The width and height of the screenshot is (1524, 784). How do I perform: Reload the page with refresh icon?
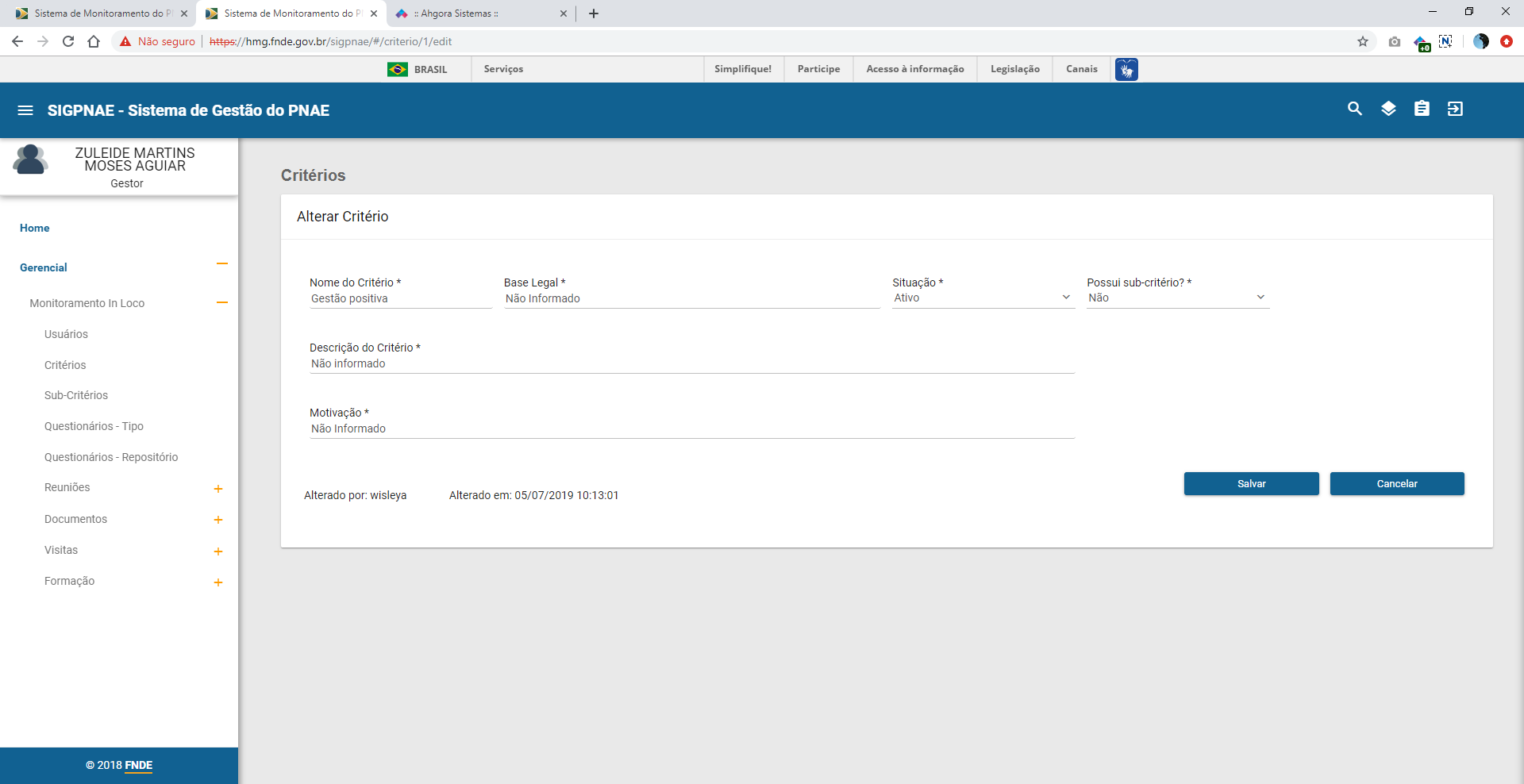point(68,41)
